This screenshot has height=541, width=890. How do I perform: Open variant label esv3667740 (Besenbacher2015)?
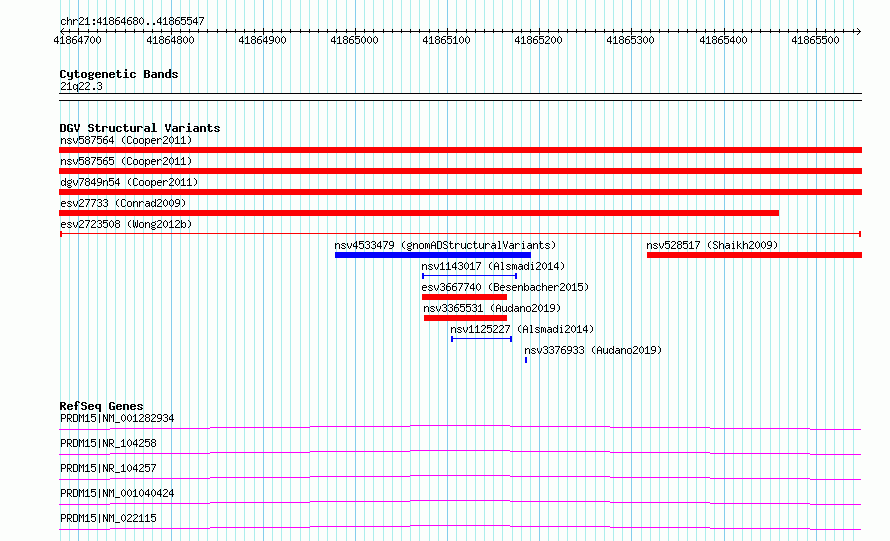[x=505, y=287]
